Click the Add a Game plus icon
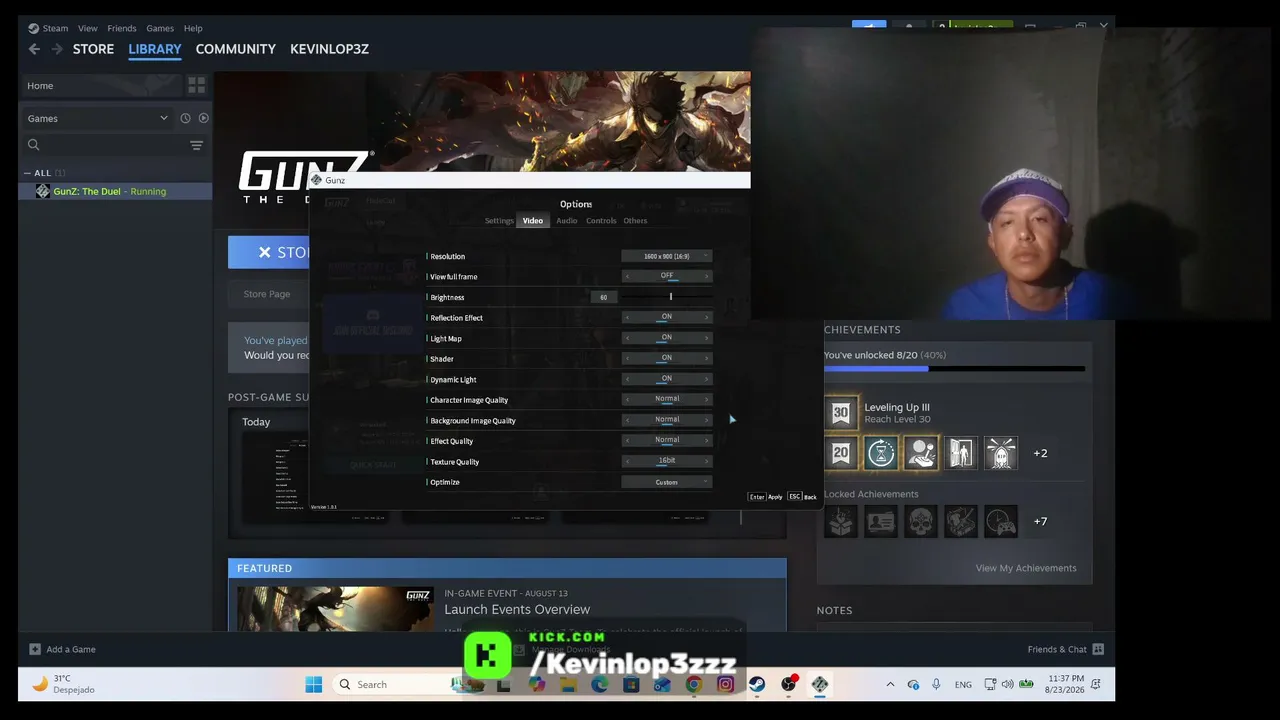Viewport: 1280px width, 720px height. [x=35, y=649]
